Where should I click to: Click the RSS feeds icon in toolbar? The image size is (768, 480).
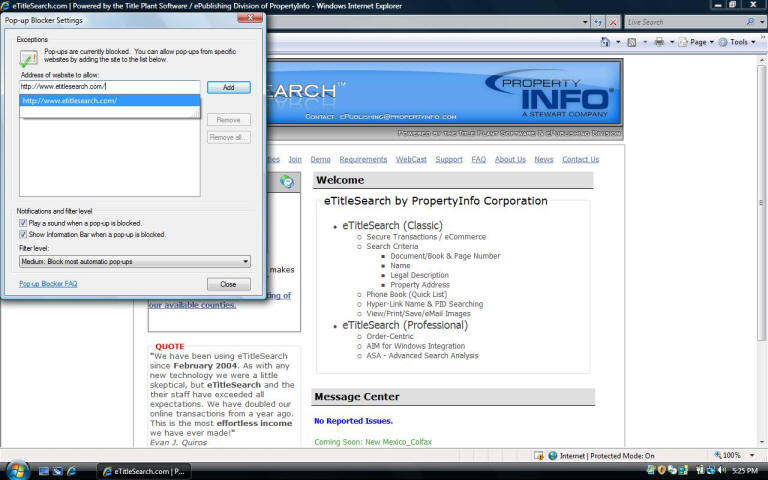click(632, 43)
